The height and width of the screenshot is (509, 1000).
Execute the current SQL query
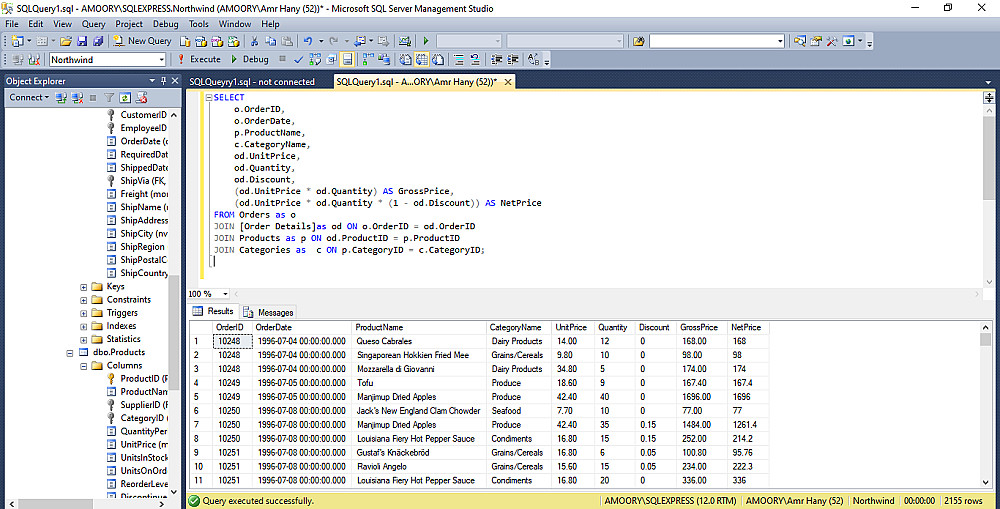pos(199,59)
